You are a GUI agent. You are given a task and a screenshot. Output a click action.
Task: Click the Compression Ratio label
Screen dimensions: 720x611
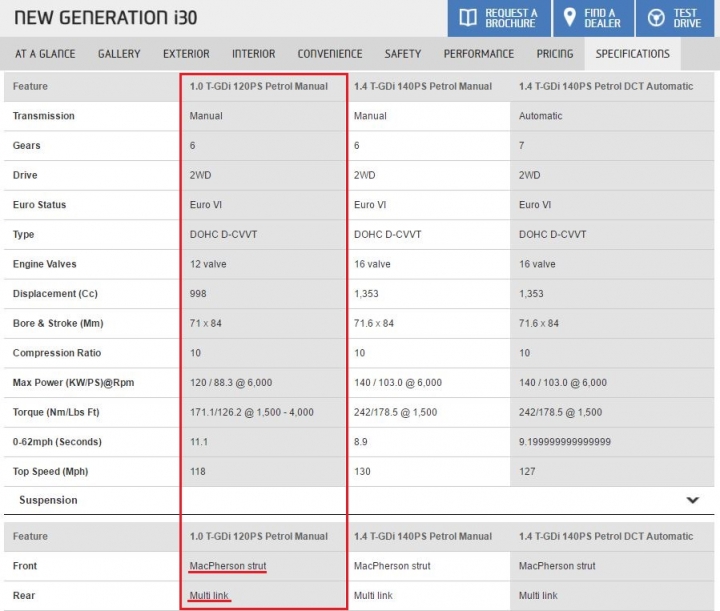pos(57,353)
